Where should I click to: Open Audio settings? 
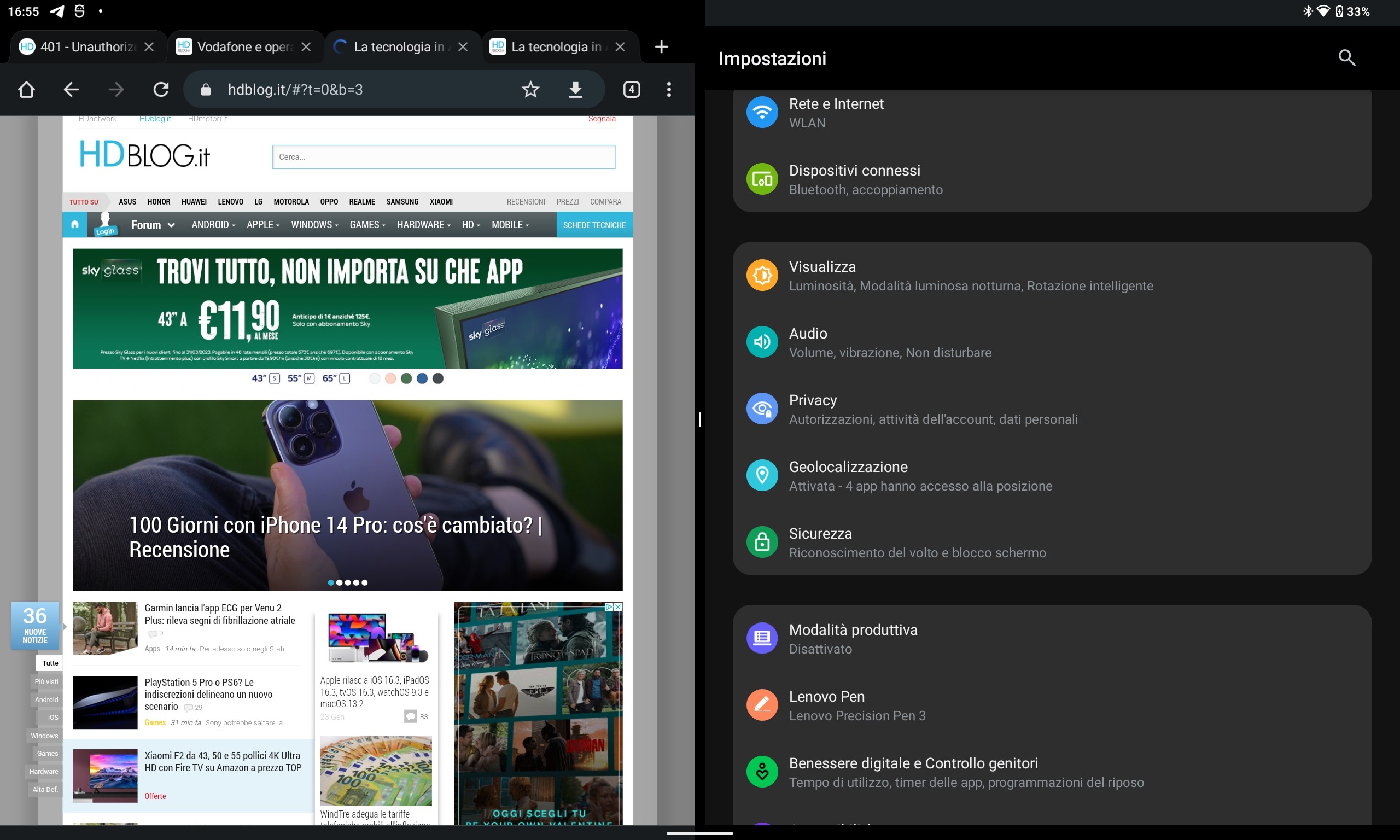(x=1052, y=342)
